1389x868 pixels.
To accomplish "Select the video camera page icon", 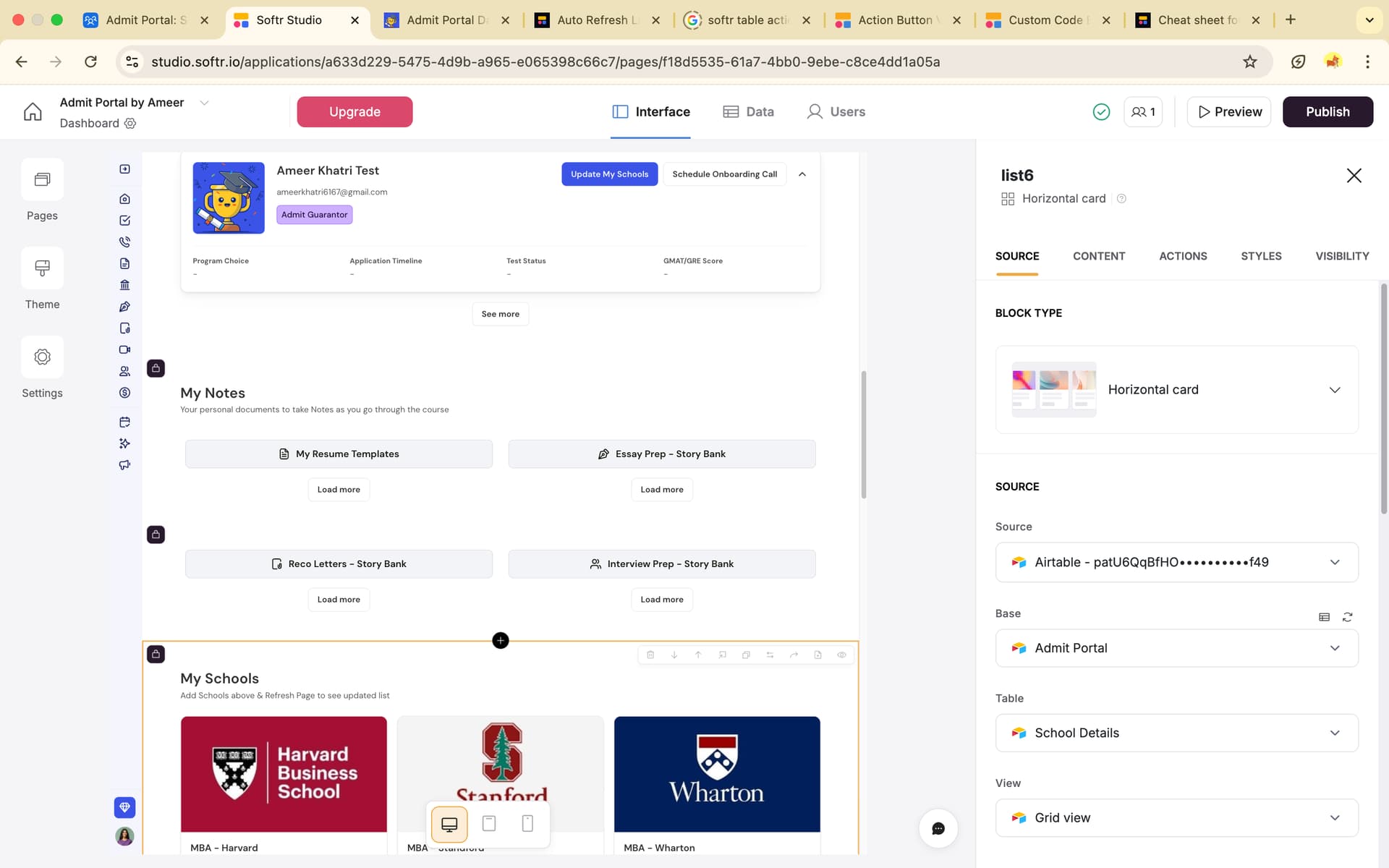I will pyautogui.click(x=124, y=349).
